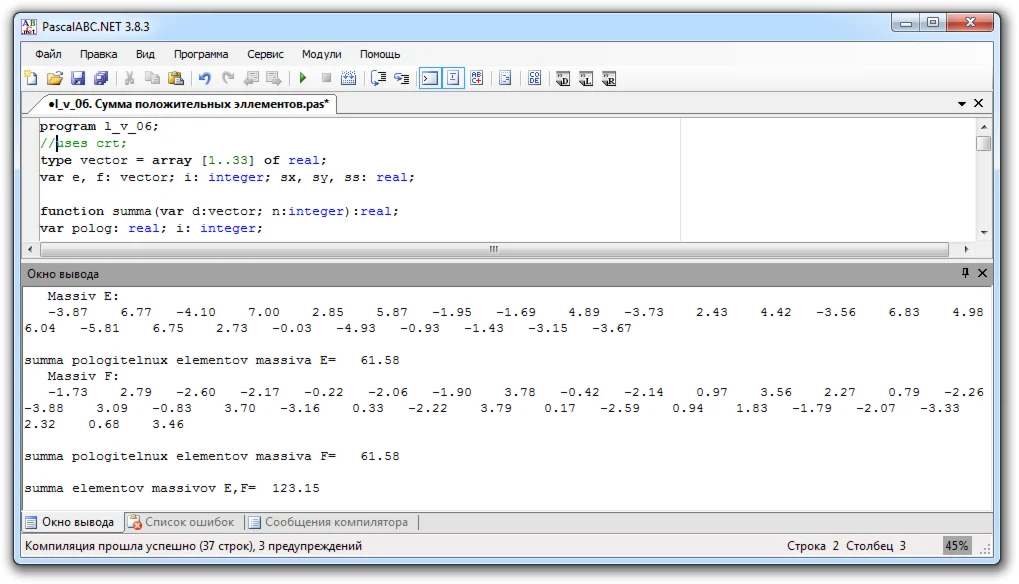The width and height of the screenshot is (1019, 584).
Task: Open the Программа menu
Action: tap(200, 54)
